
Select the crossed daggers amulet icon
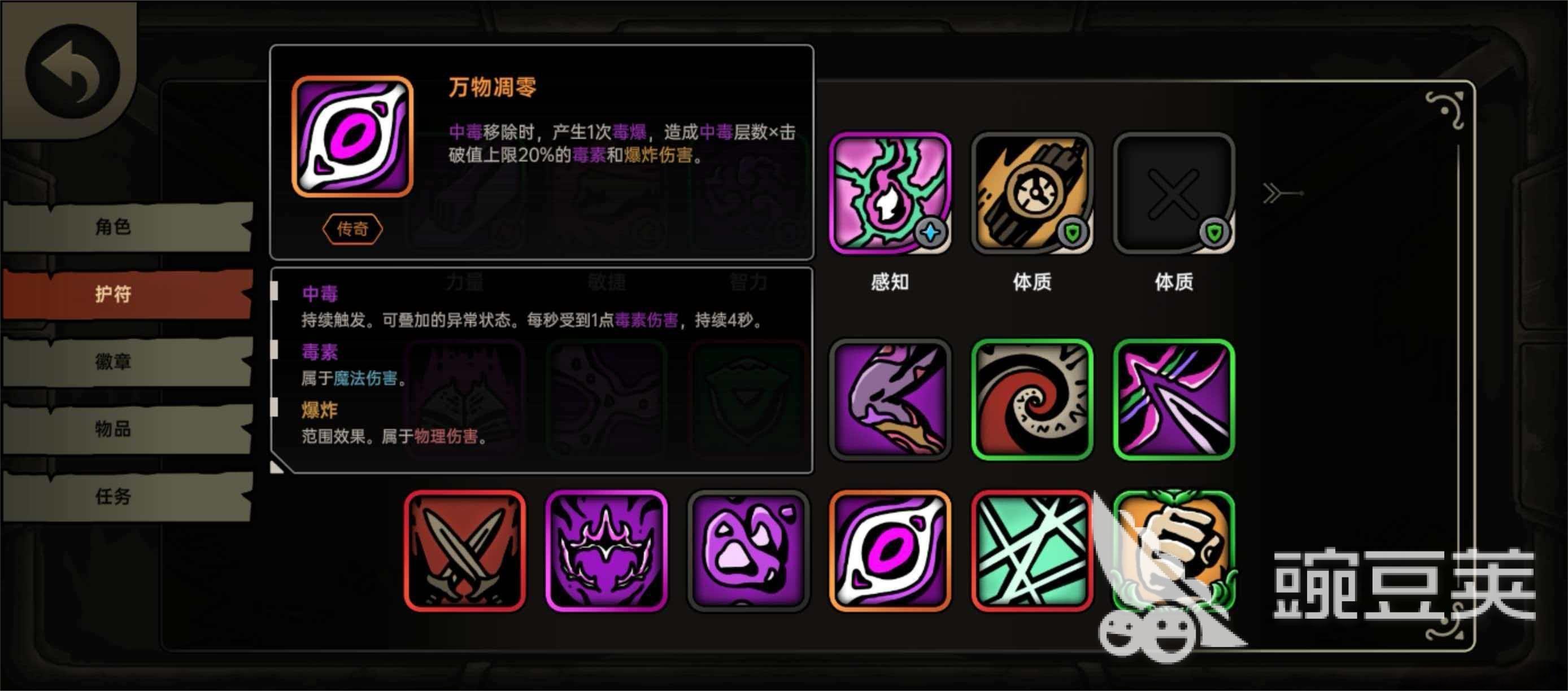(x=464, y=551)
